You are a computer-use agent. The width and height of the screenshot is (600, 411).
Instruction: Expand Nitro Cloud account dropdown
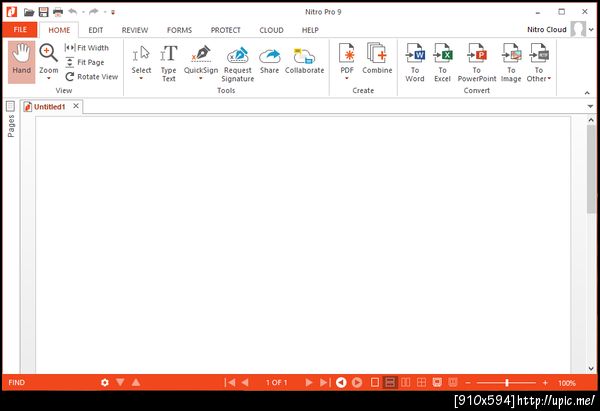(x=591, y=29)
